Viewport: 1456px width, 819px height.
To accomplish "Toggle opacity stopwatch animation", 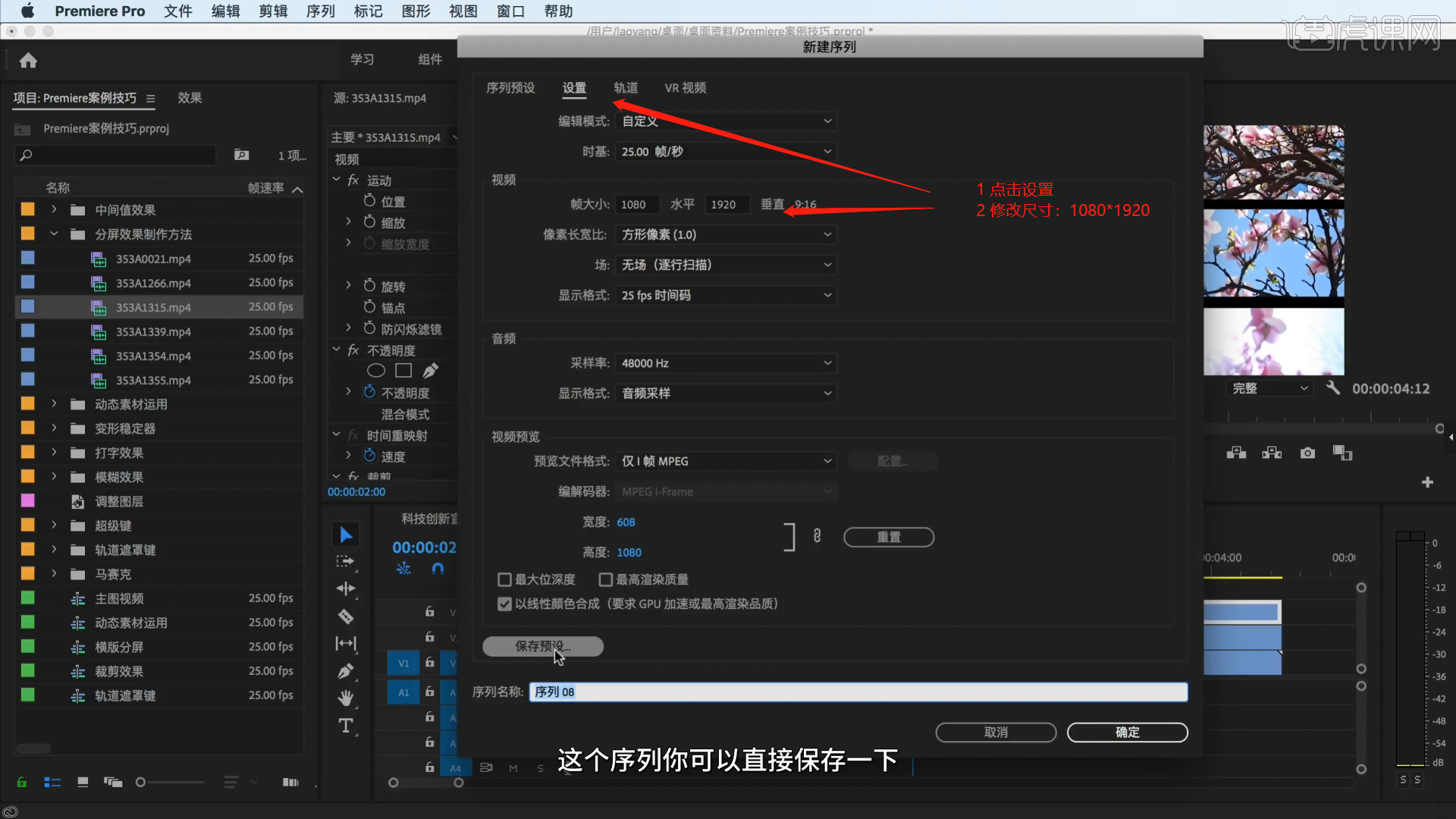I will click(369, 391).
